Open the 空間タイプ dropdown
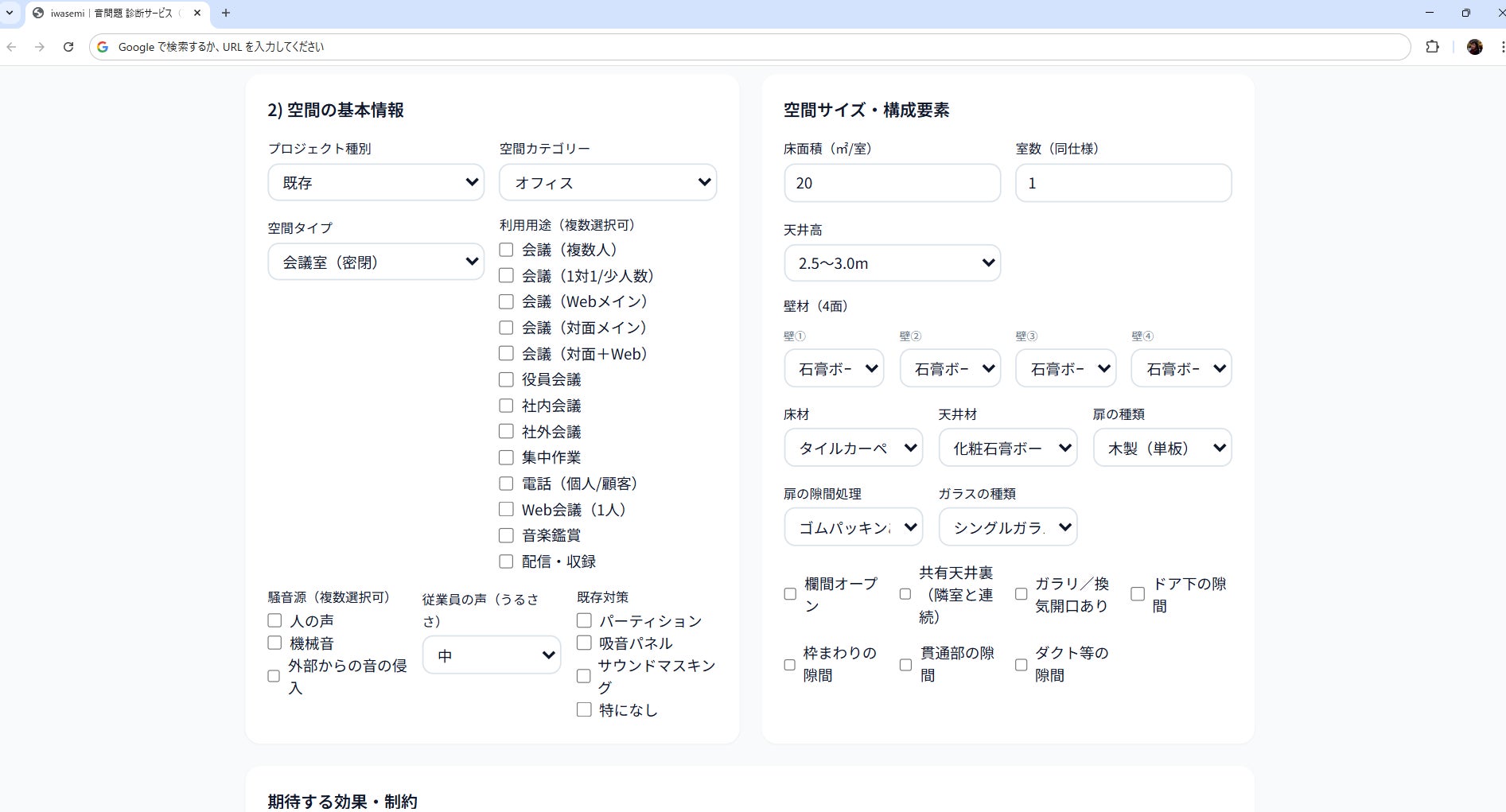The width and height of the screenshot is (1506, 812). (376, 262)
